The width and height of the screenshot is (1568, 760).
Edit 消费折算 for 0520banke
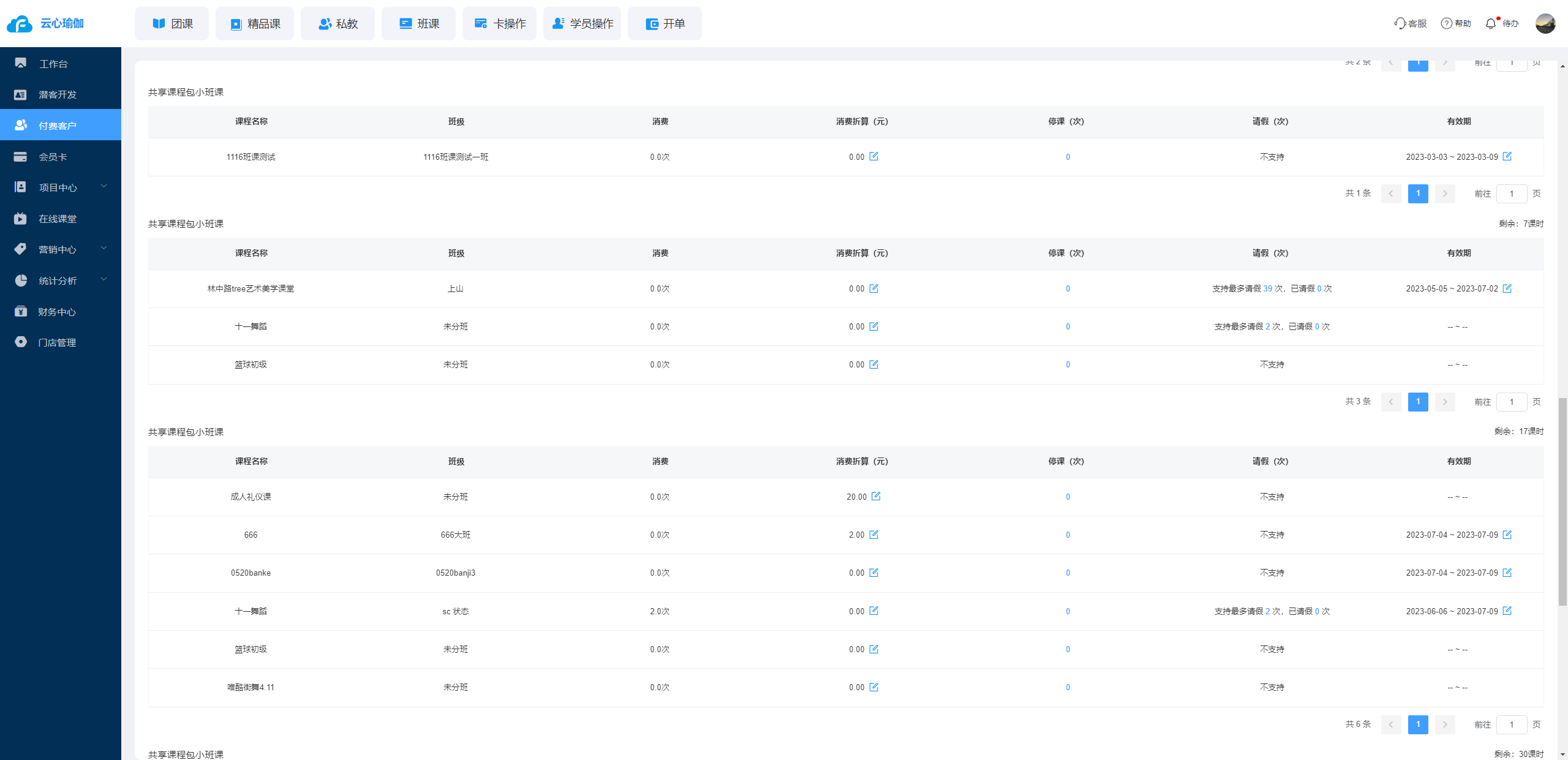tap(874, 573)
